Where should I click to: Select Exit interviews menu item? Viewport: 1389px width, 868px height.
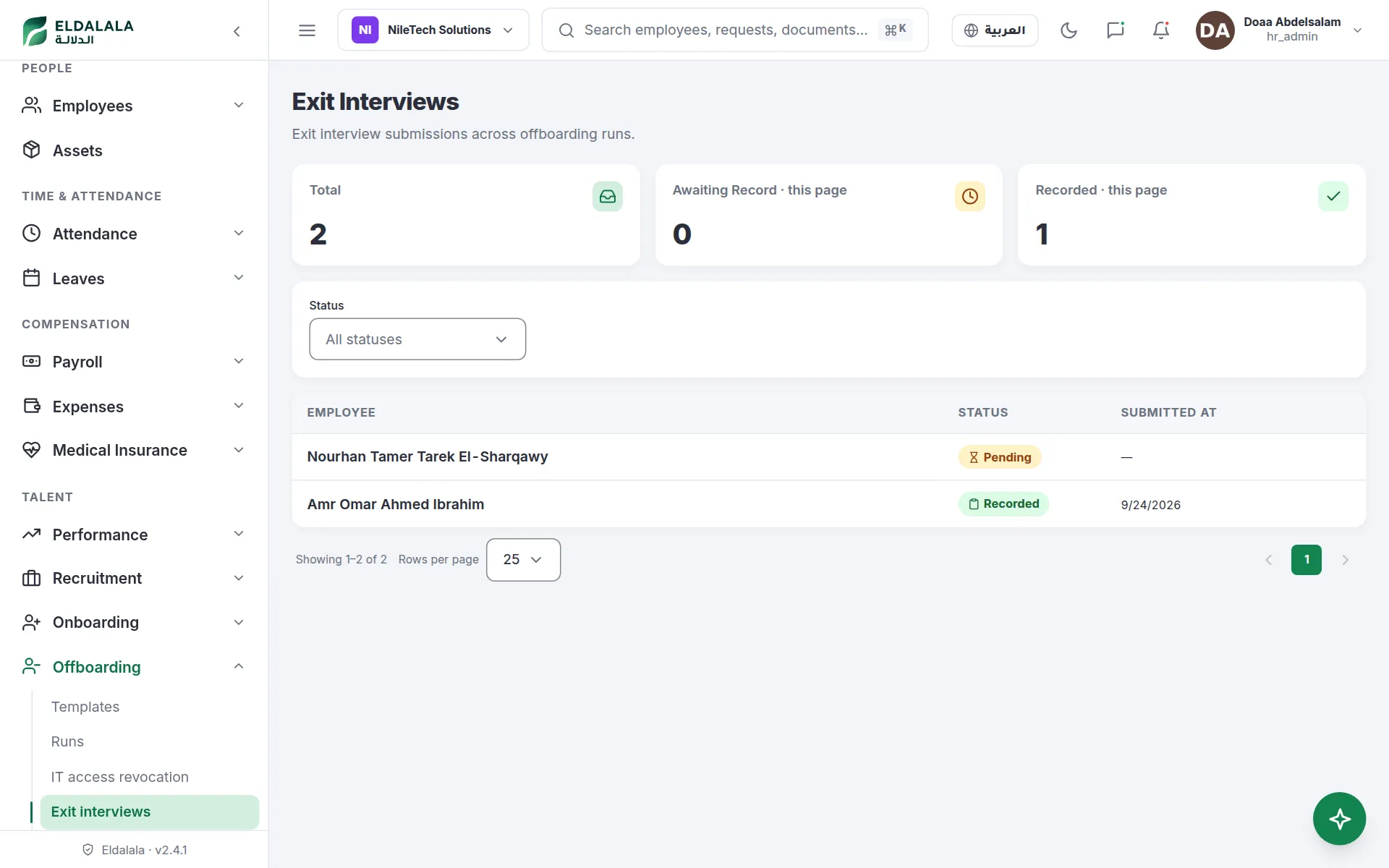pyautogui.click(x=149, y=812)
